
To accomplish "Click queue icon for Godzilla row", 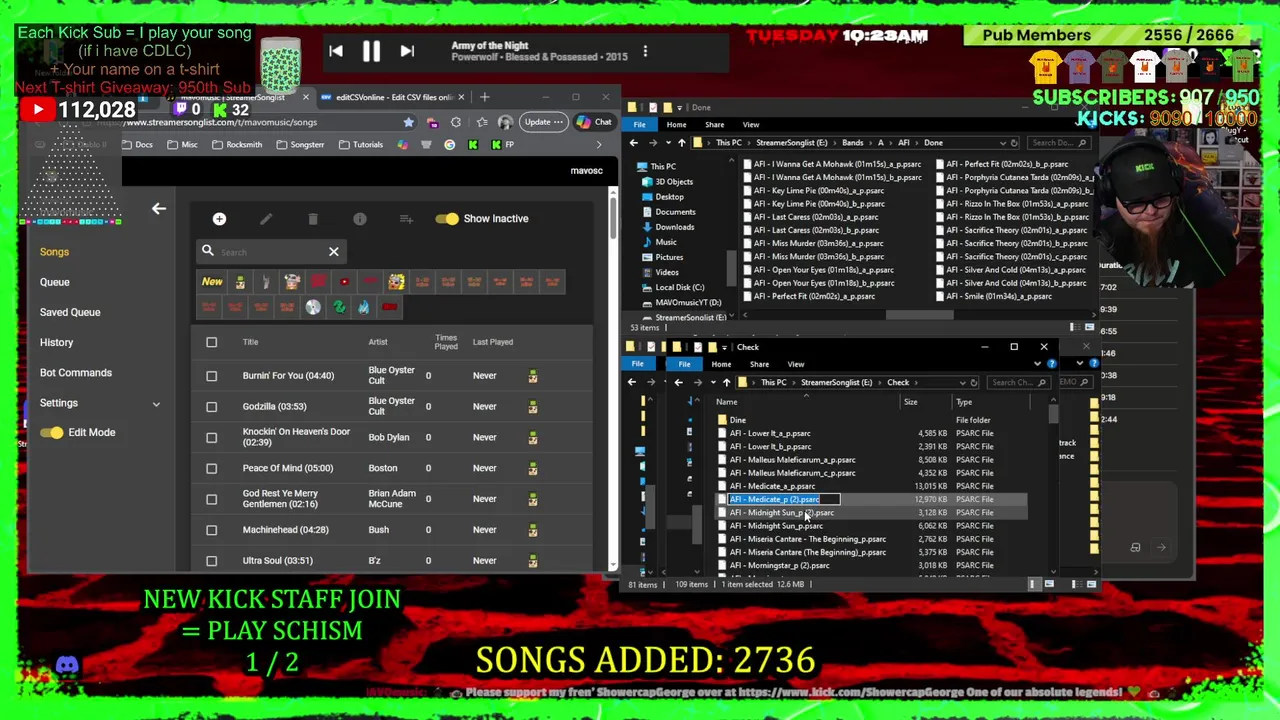I will point(533,406).
